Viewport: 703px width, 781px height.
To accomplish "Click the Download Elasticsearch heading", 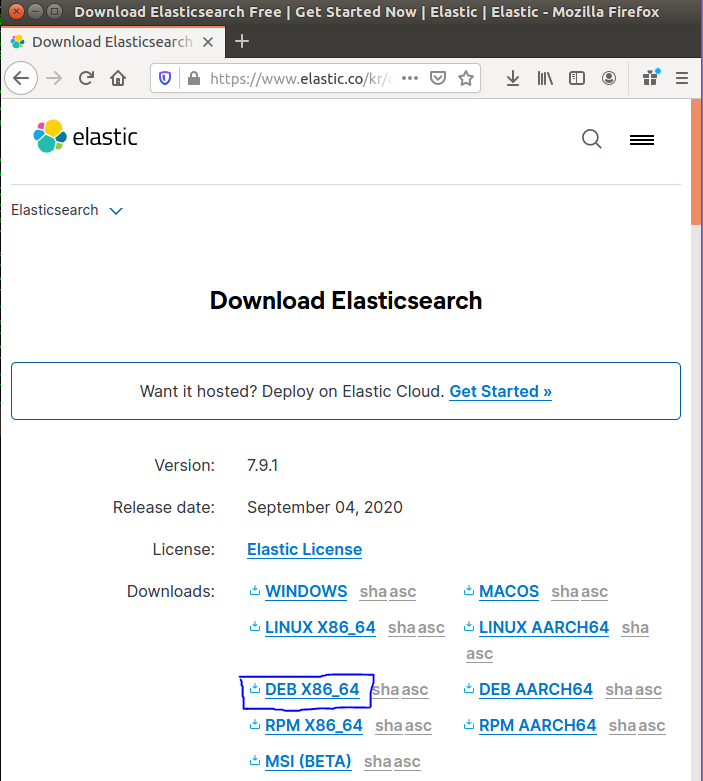I will click(x=346, y=301).
